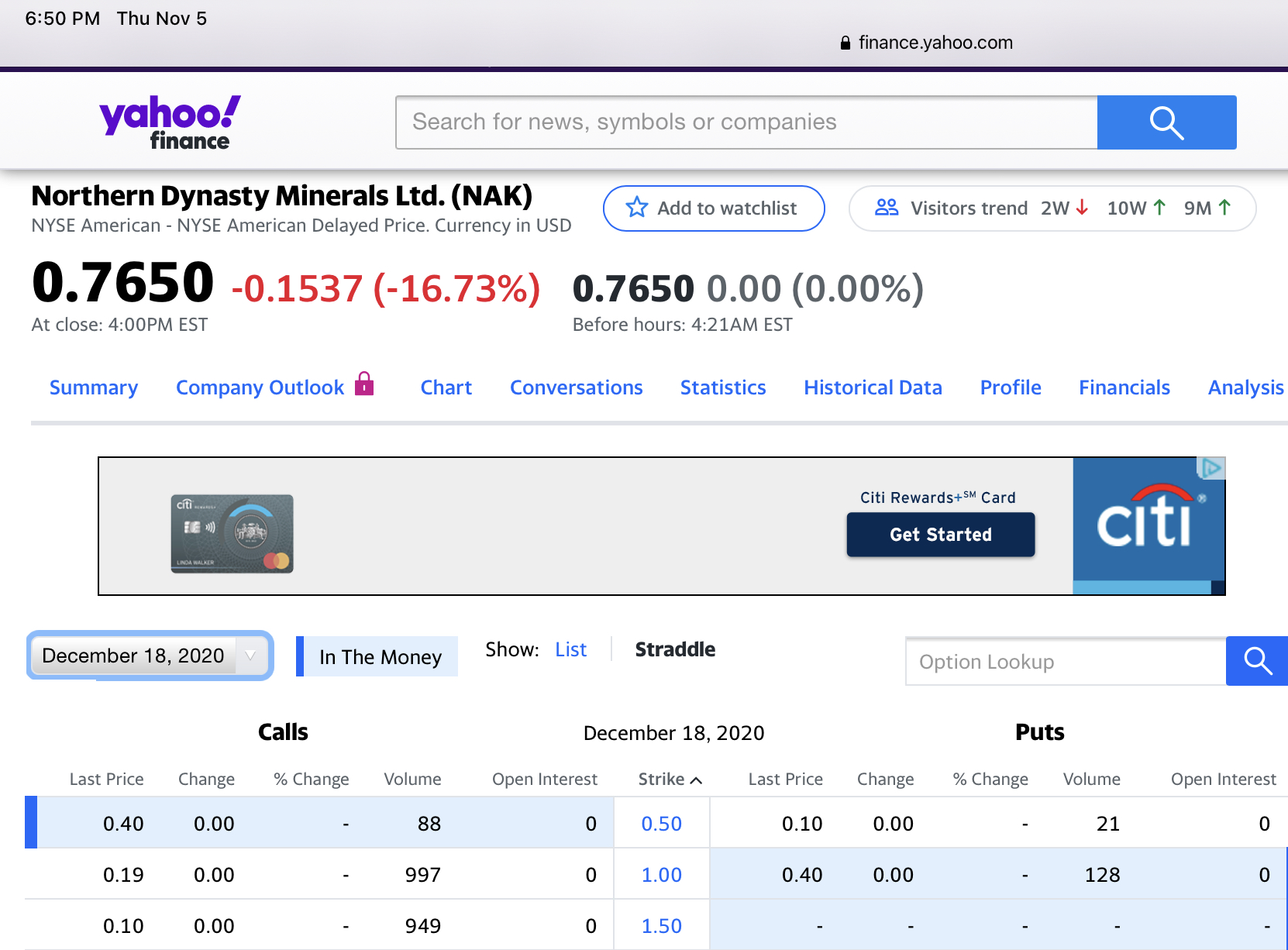Open the 0.50 strike price link
Image resolution: width=1288 pixels, height=950 pixels.
(x=661, y=824)
